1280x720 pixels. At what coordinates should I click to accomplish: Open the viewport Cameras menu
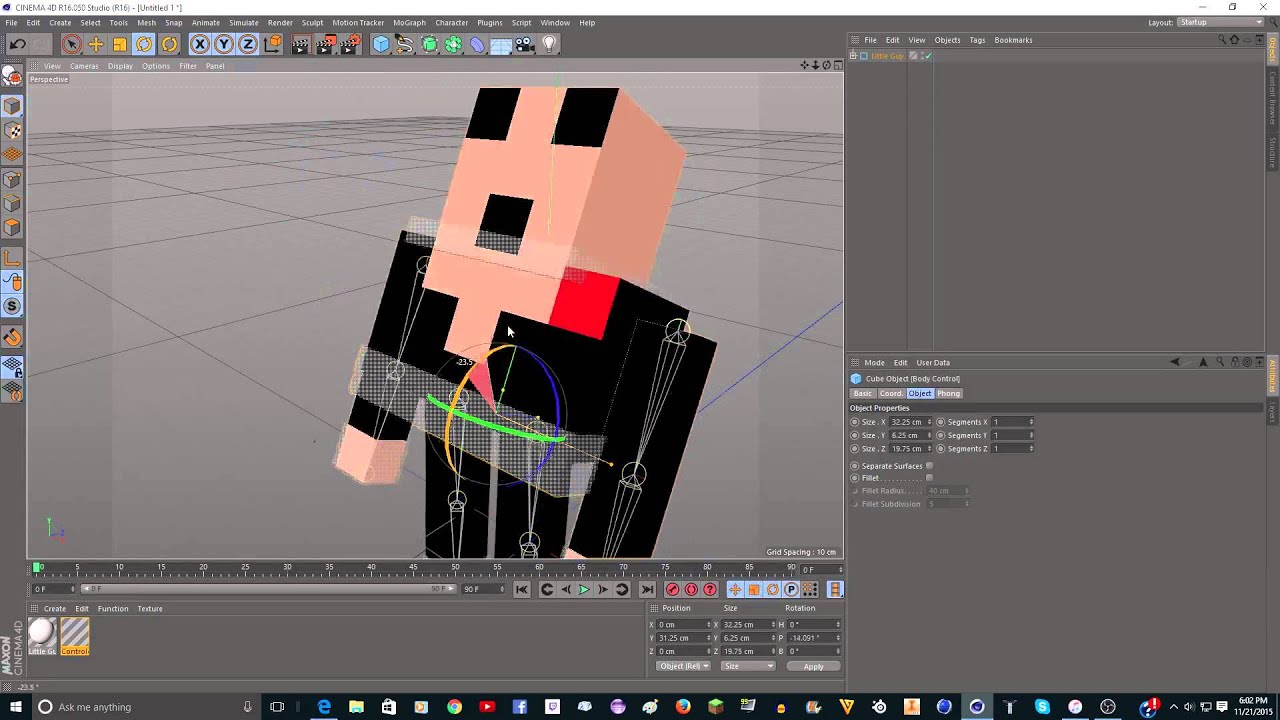tap(84, 66)
